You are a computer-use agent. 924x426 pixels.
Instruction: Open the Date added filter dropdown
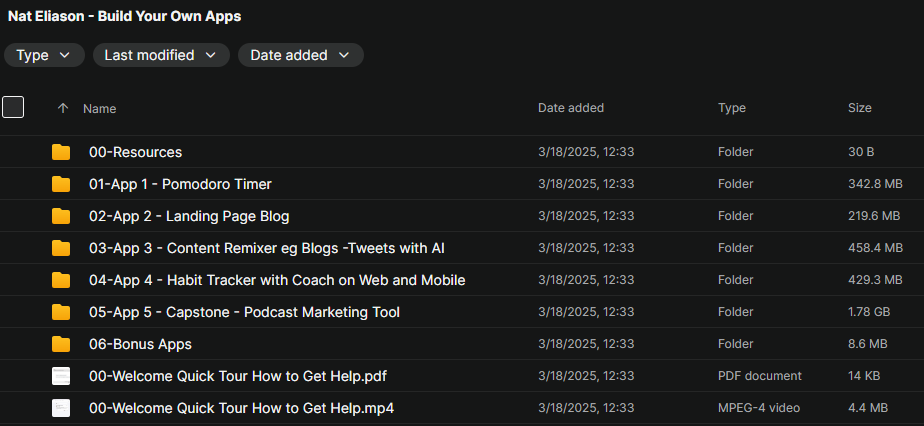[300, 55]
